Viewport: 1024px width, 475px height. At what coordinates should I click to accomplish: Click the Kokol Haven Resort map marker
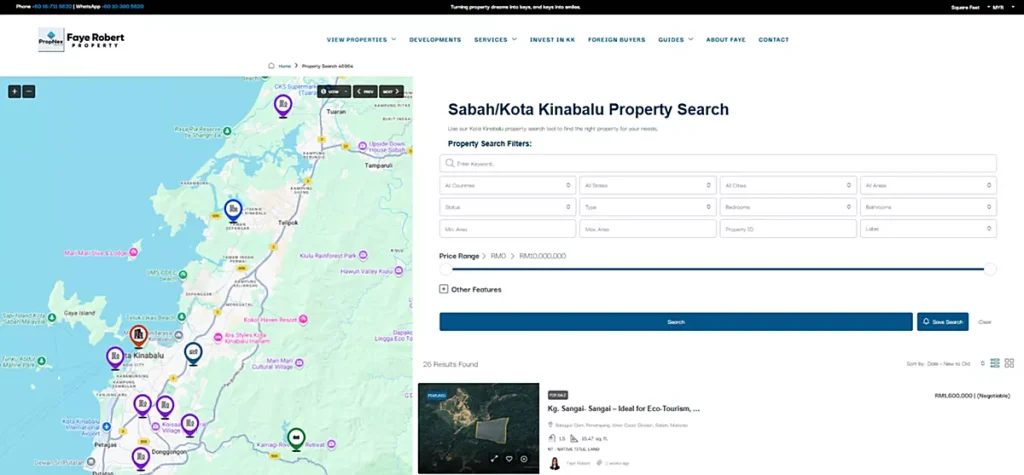tap(303, 319)
